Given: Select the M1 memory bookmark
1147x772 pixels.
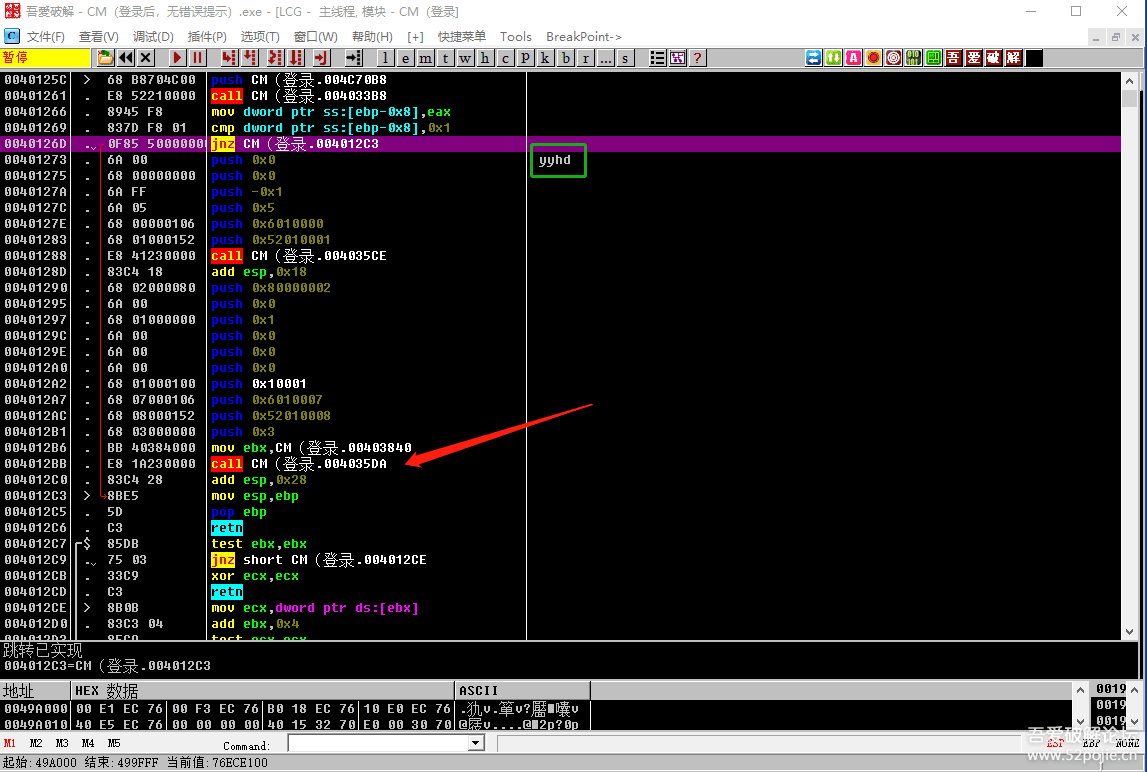Looking at the screenshot, I should point(10,743).
